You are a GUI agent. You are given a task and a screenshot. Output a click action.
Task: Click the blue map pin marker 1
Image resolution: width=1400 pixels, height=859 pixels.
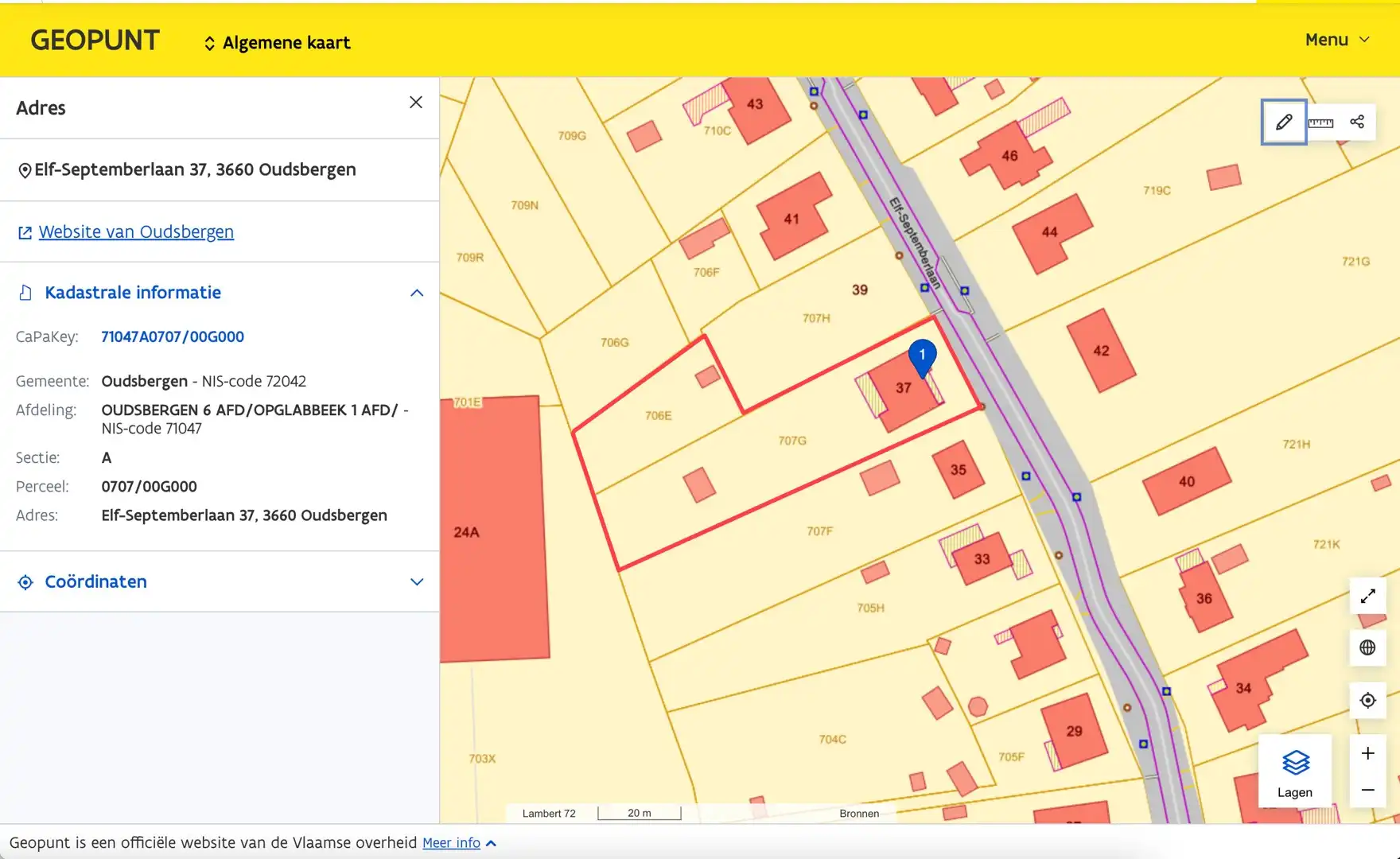922,356
